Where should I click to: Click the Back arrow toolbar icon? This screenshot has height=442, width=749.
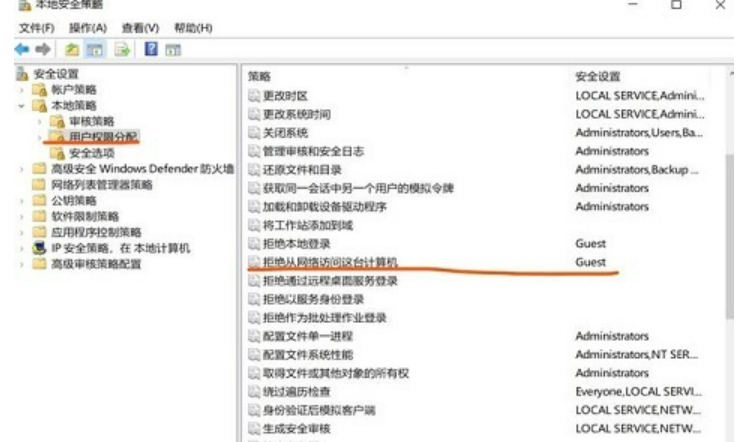click(21, 49)
